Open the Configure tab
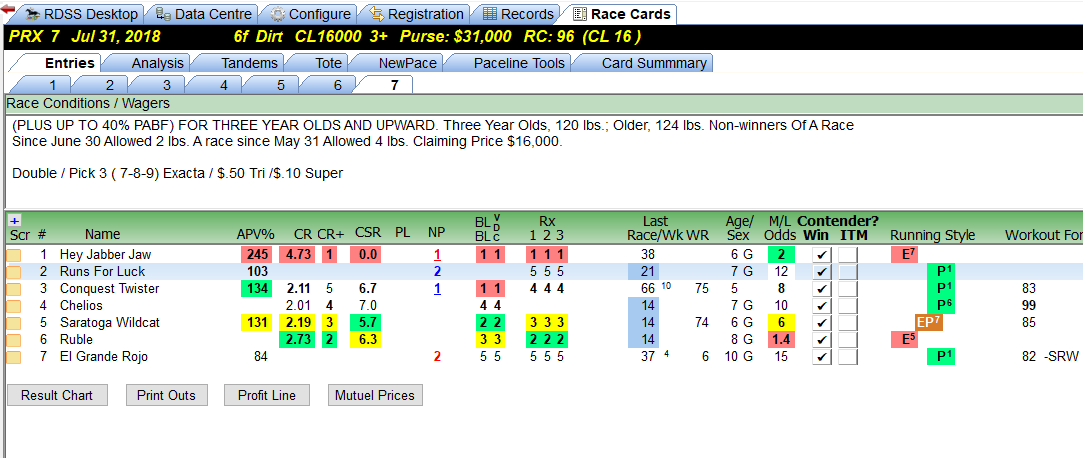1083x458 pixels. [x=311, y=14]
